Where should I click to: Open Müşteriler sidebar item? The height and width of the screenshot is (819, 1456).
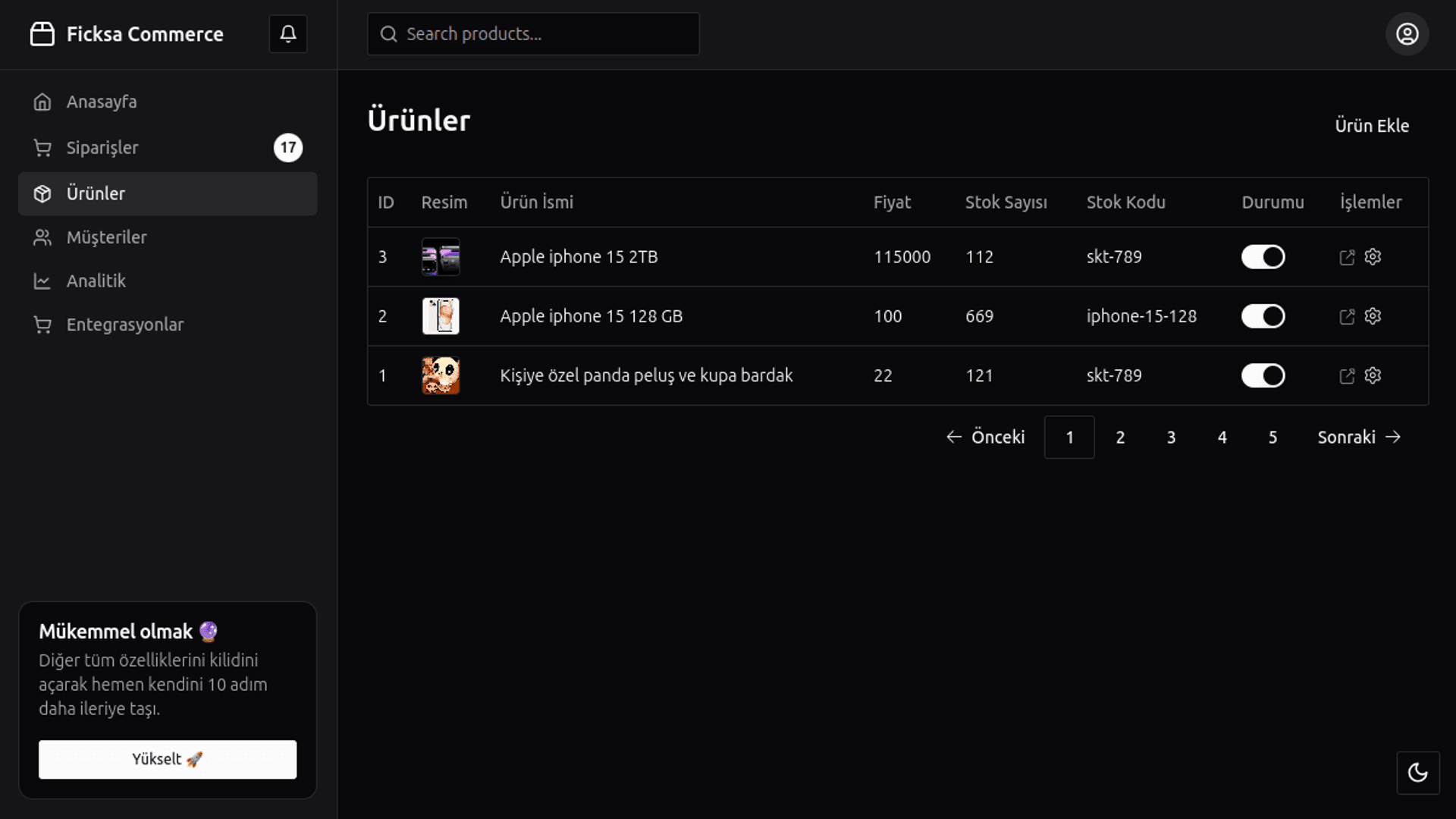pyautogui.click(x=106, y=237)
